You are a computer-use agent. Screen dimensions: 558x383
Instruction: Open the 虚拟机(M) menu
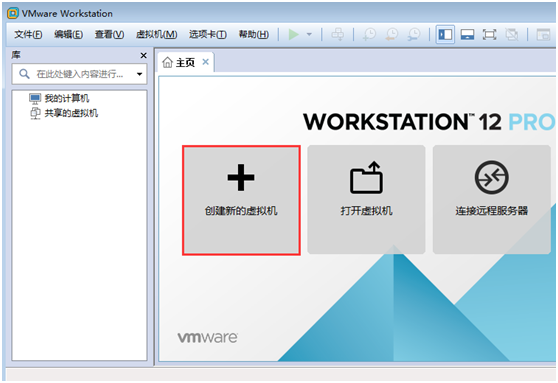click(157, 35)
